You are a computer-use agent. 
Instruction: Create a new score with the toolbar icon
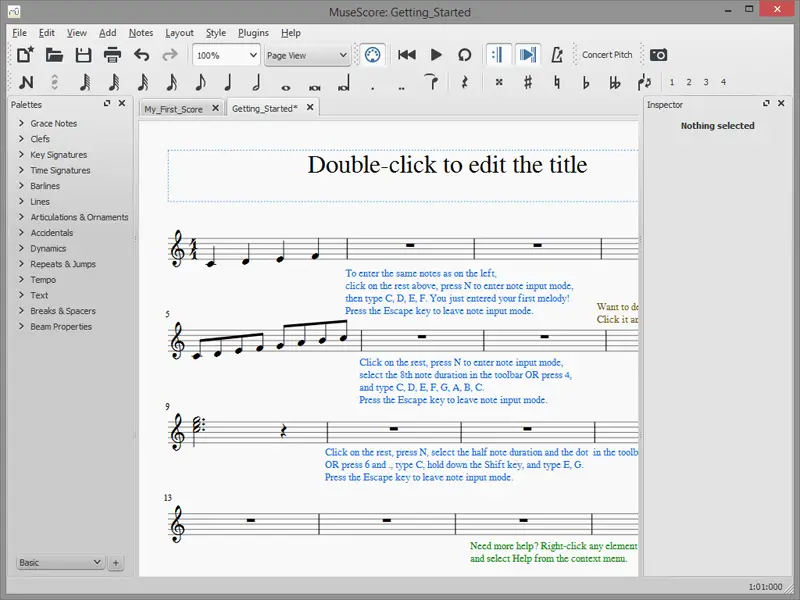pos(25,55)
